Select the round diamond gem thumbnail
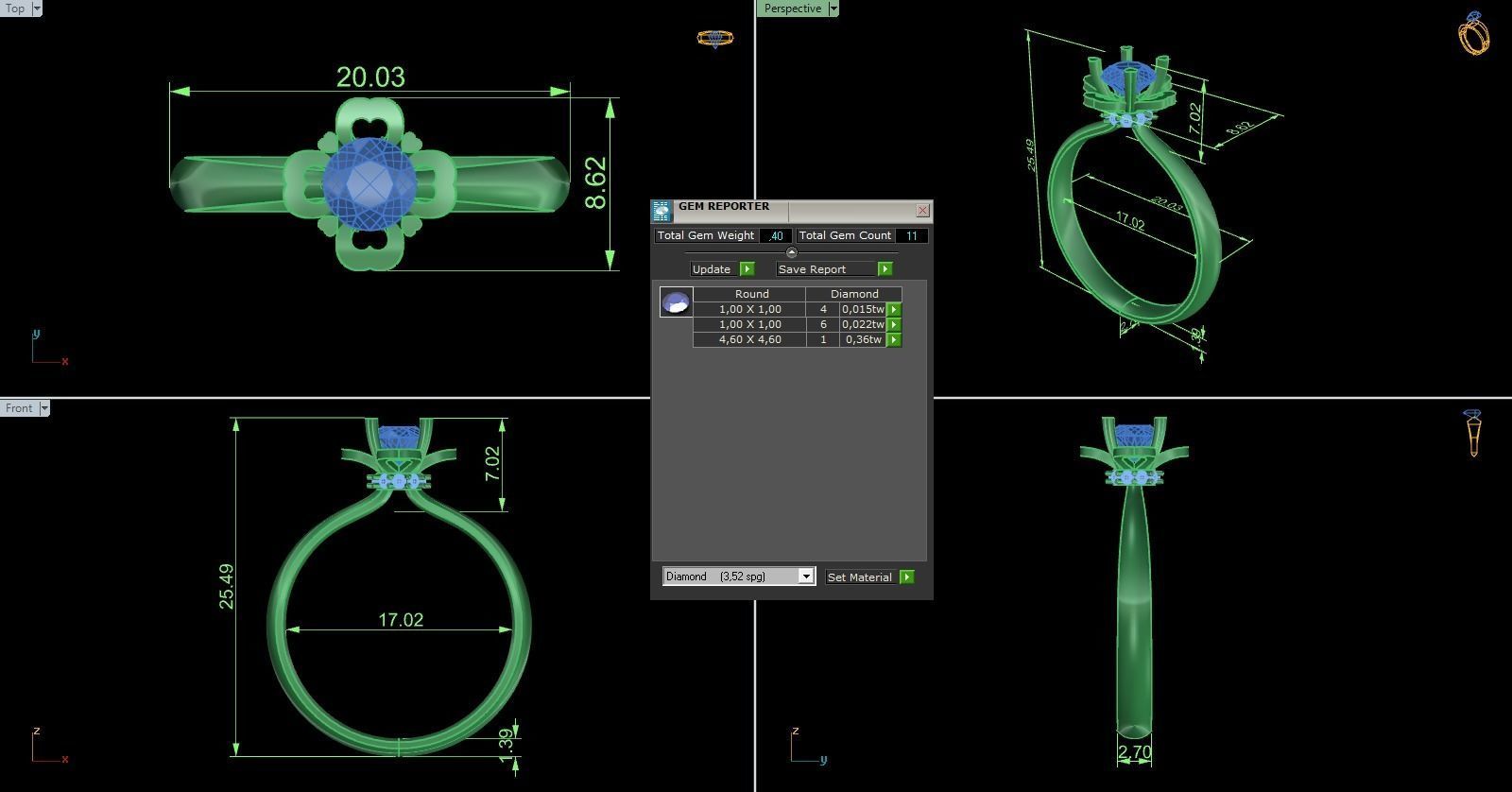The image size is (1512, 792). tap(677, 302)
